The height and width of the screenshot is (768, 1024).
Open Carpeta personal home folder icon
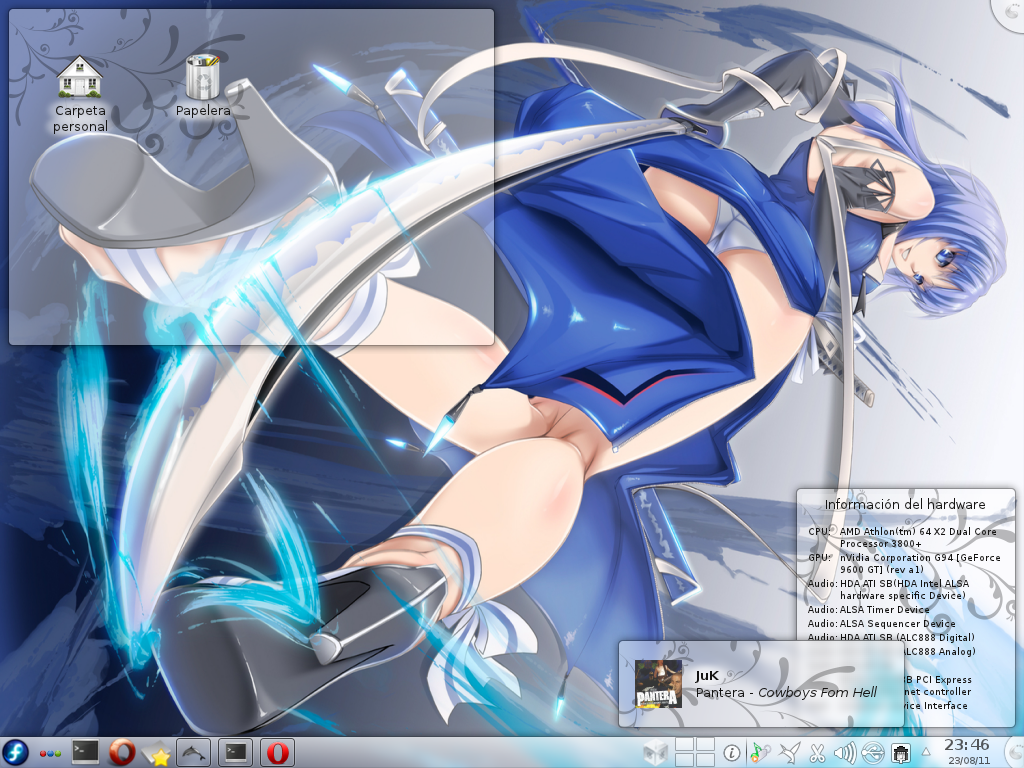(80, 95)
